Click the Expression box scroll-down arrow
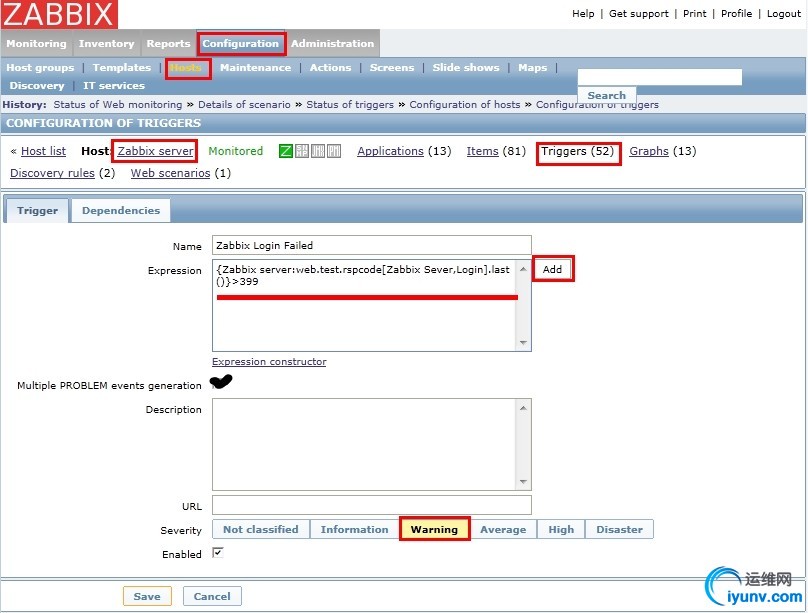The width and height of the screenshot is (808, 613). [x=523, y=343]
